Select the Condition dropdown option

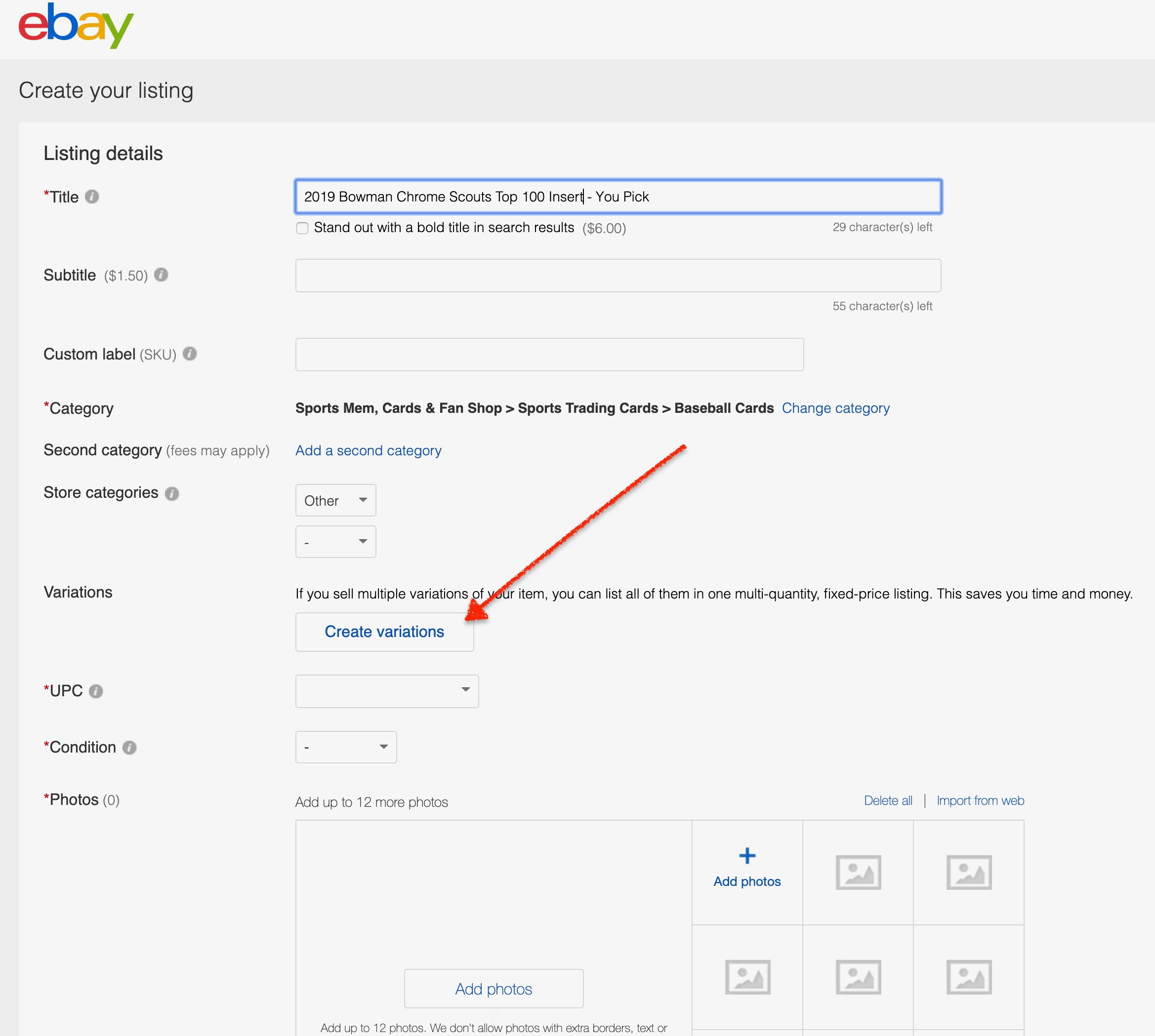345,747
